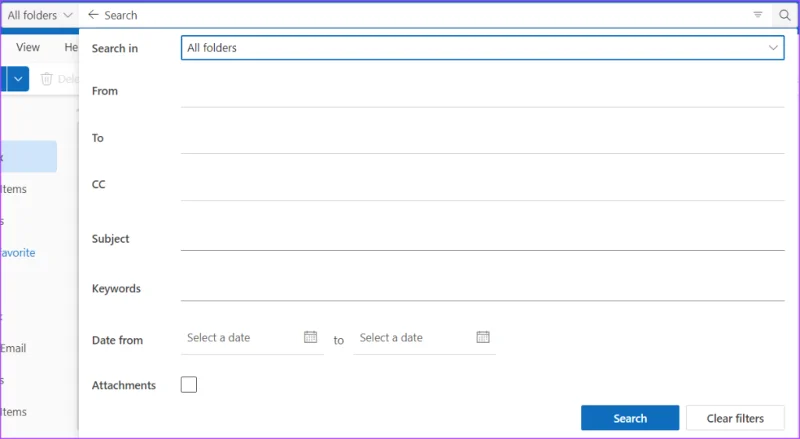Click the back arrow beside Search

click(93, 15)
